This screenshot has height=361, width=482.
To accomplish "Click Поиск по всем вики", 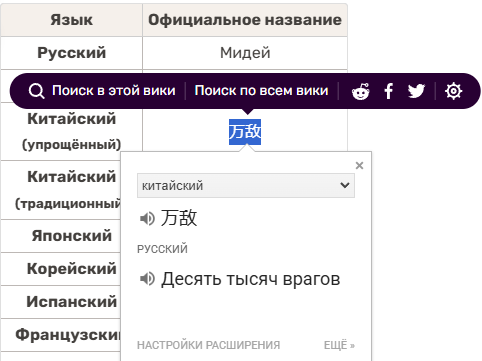I will [261, 91].
